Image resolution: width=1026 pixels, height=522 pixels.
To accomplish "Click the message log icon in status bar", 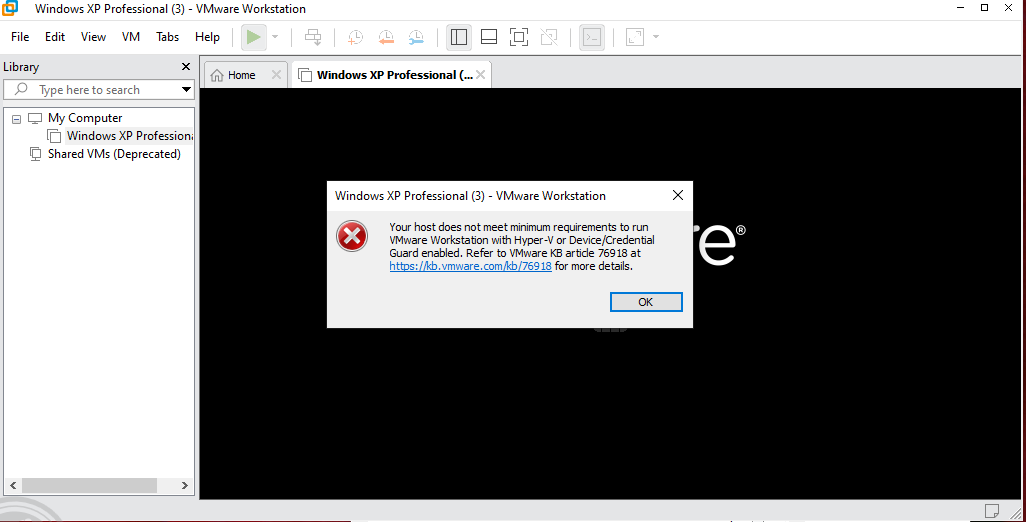I will coord(992,510).
